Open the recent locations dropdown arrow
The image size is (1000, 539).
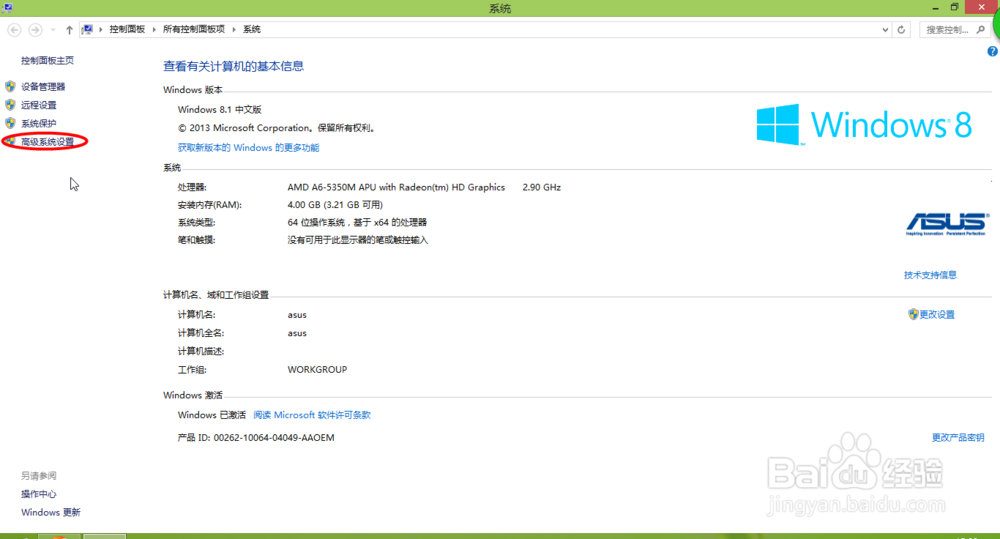53,30
